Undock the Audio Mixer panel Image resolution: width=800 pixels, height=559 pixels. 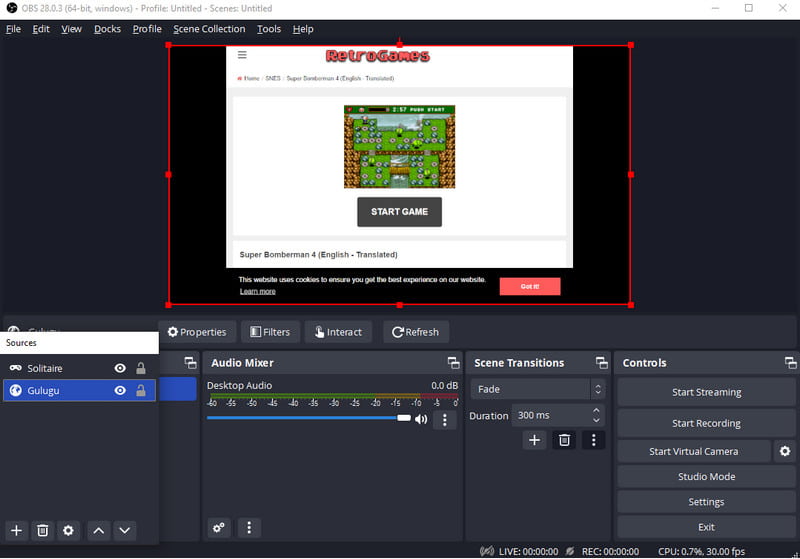[x=453, y=363]
